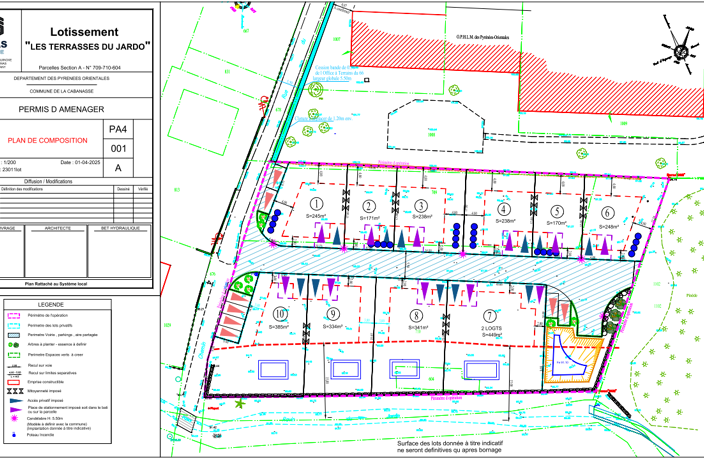
Task: Click the green trees to plant legend symbol
Action: (x=14, y=344)
